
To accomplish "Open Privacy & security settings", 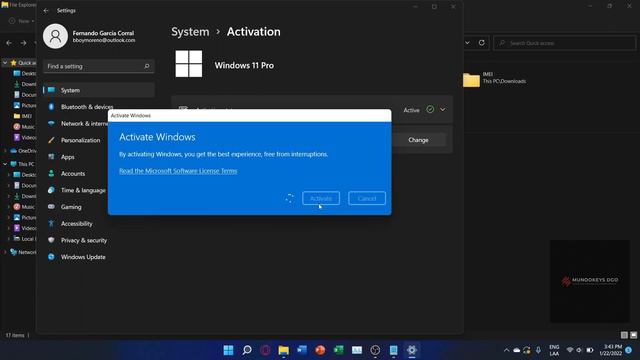I will 99,240.
